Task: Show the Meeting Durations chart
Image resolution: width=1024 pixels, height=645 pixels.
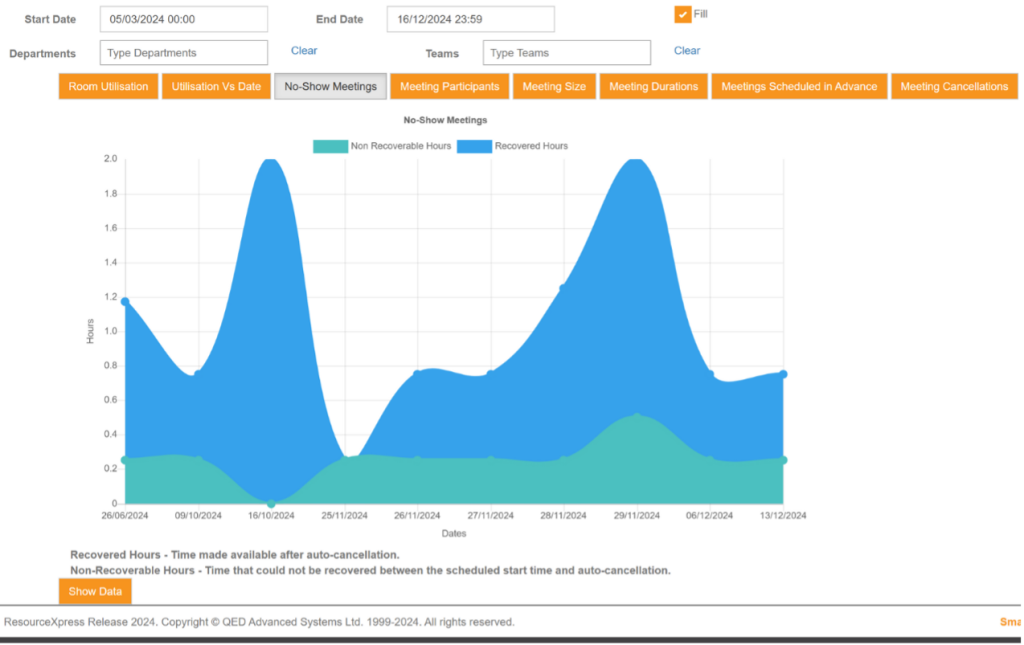Action: [653, 87]
